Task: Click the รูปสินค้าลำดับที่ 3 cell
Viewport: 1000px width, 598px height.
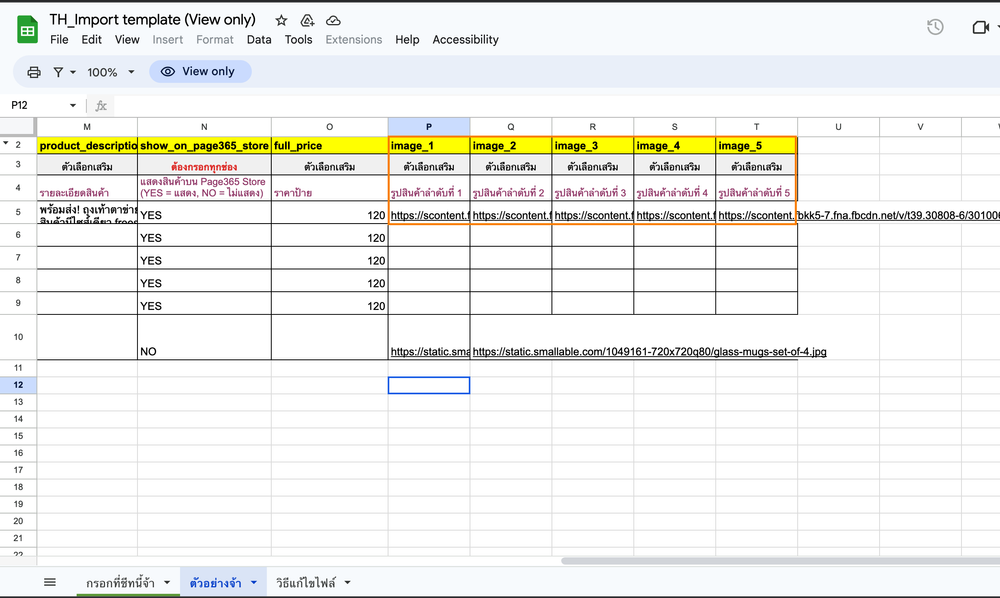Action: tap(592, 188)
